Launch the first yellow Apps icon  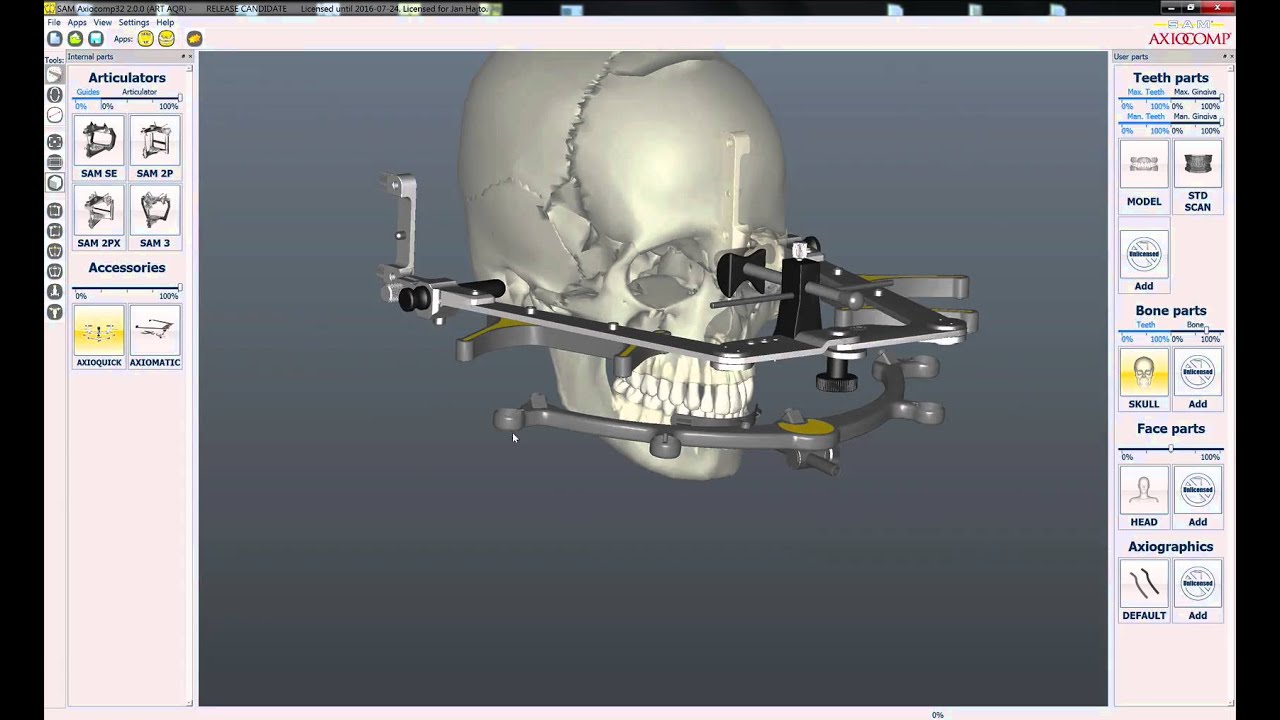click(146, 39)
